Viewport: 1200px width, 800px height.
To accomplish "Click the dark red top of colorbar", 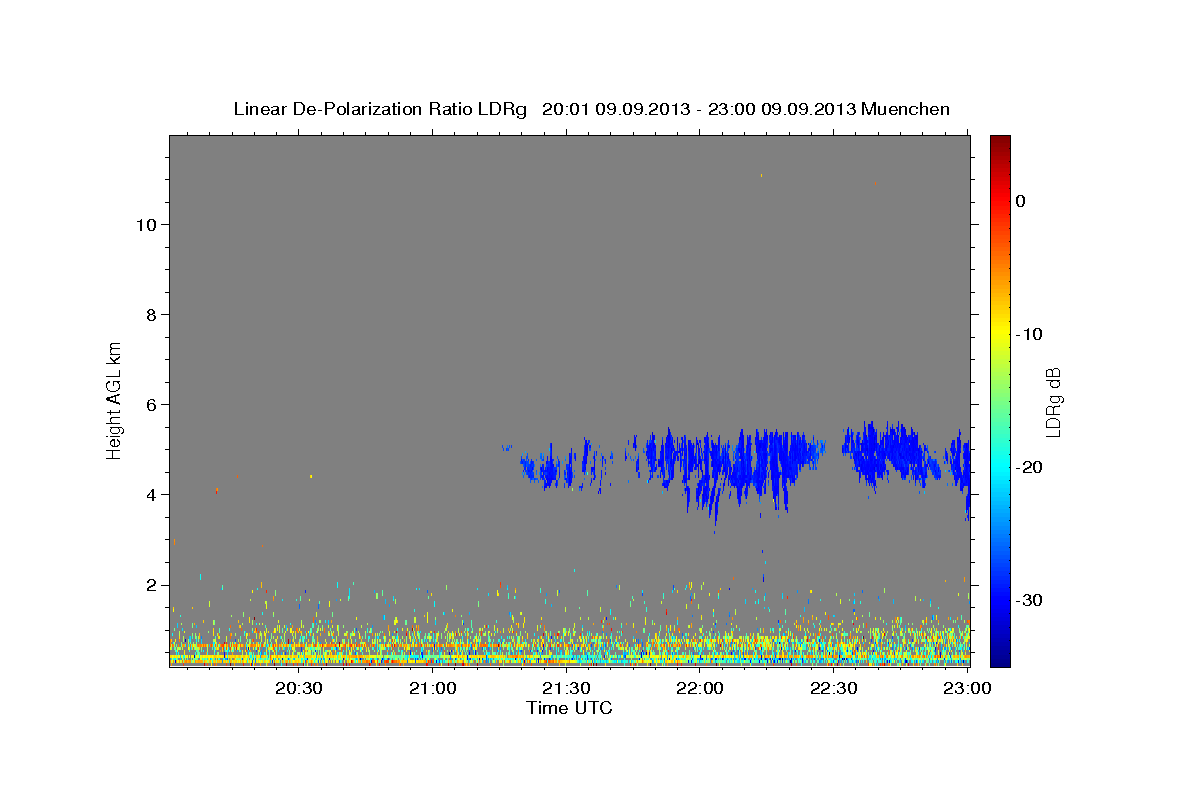I will tap(1000, 143).
